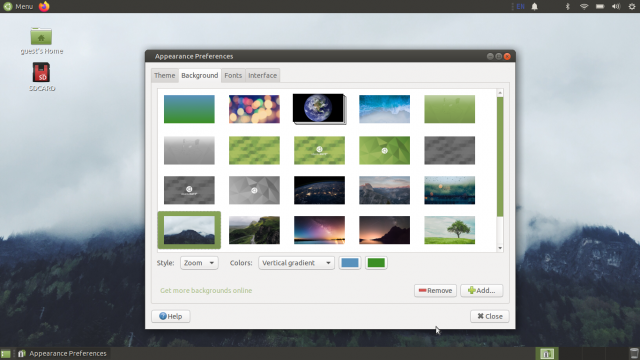Viewport: 640px width, 360px height.
Task: Open the session gear icon
Action: [x=632, y=6]
